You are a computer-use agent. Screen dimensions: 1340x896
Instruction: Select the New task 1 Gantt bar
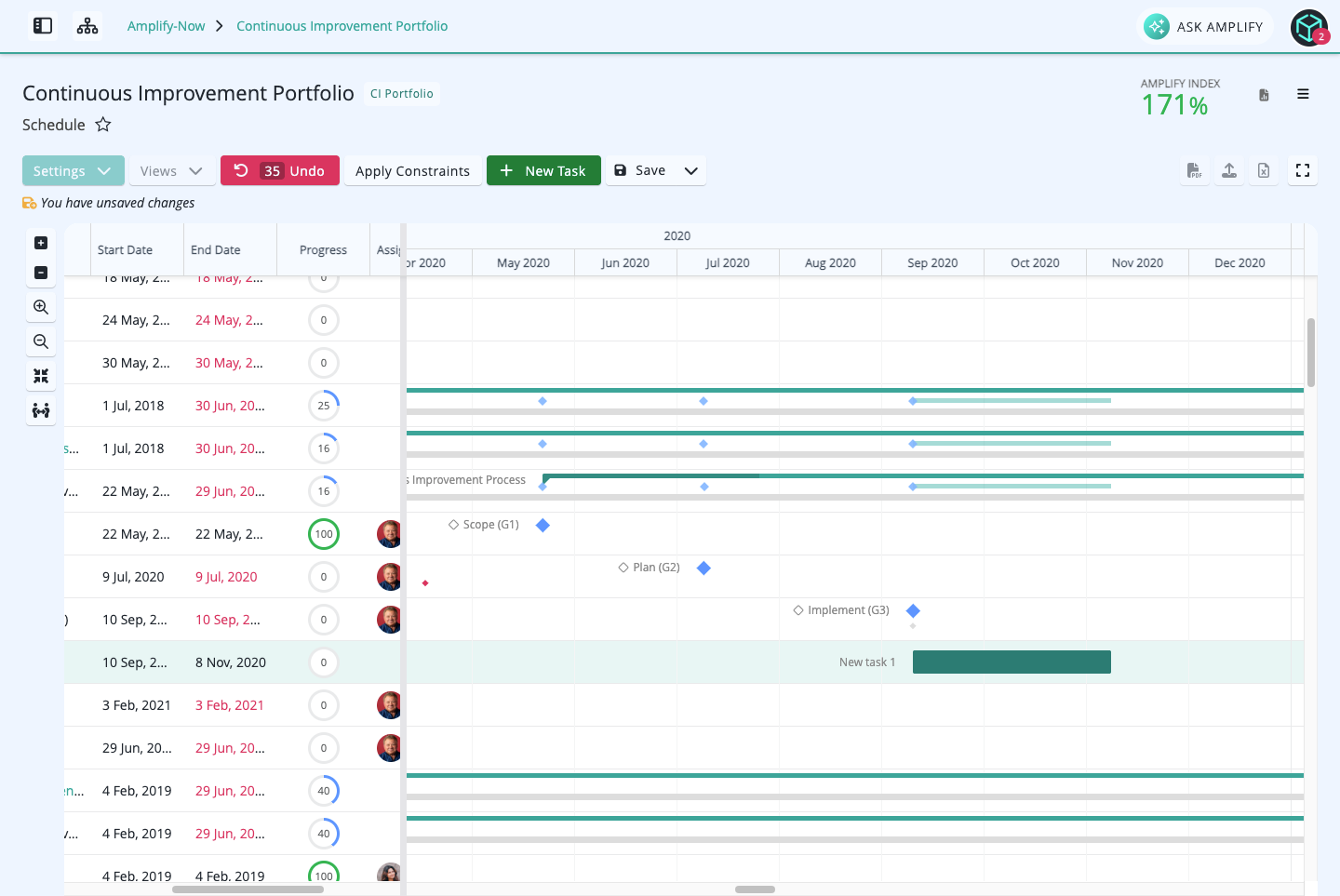pyautogui.click(x=1012, y=662)
